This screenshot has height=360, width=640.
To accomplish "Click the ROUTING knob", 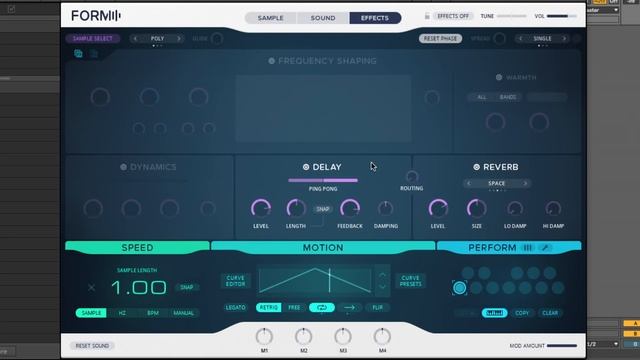I will pos(412,177).
